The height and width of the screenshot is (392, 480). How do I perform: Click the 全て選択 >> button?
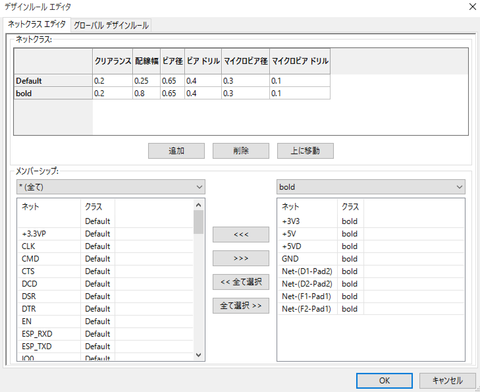click(x=241, y=306)
